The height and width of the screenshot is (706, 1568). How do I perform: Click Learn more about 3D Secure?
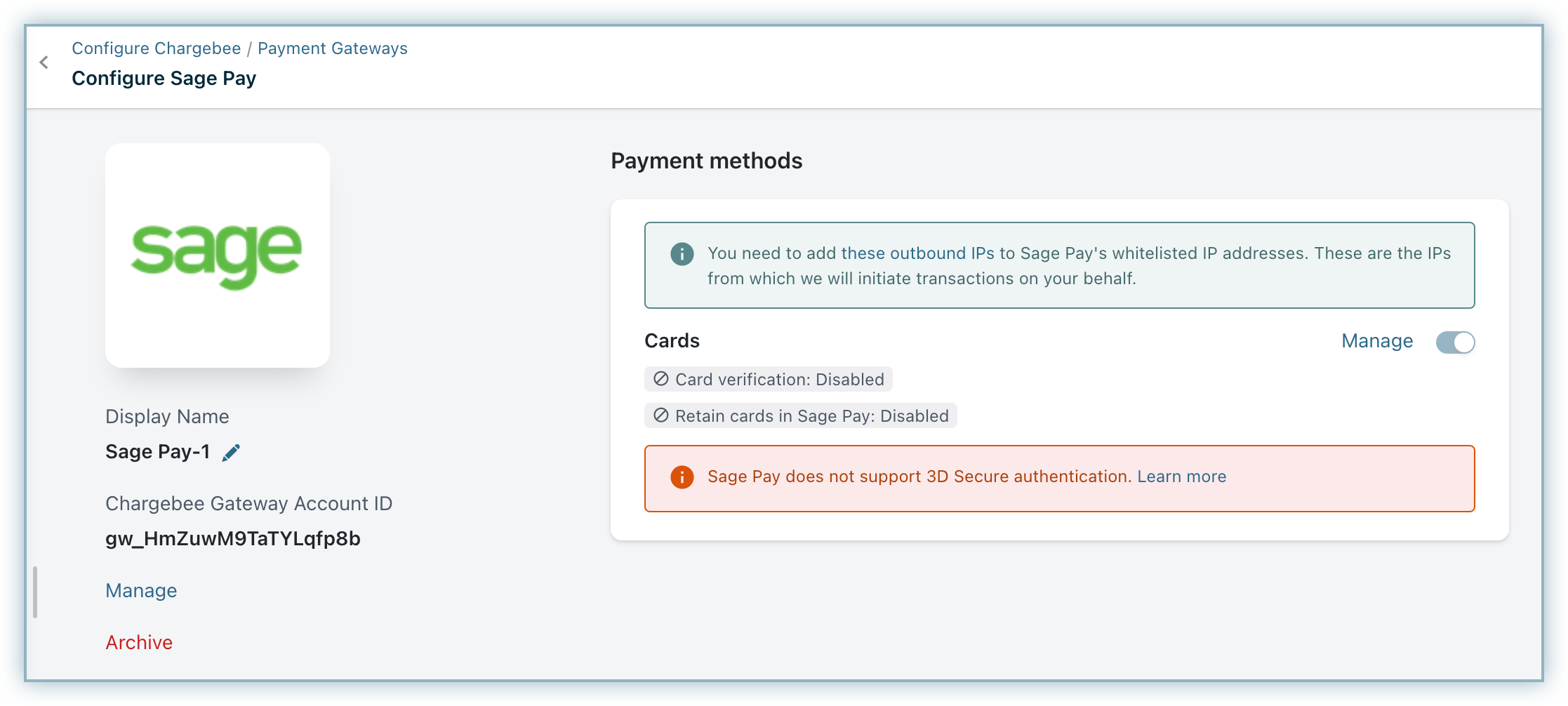[1181, 477]
